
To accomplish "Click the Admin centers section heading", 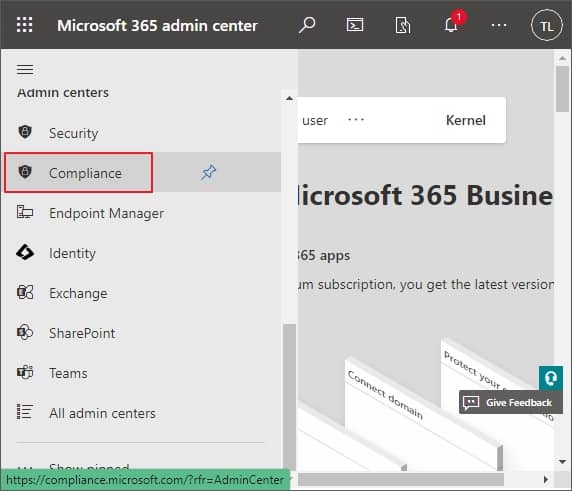I will tap(63, 92).
